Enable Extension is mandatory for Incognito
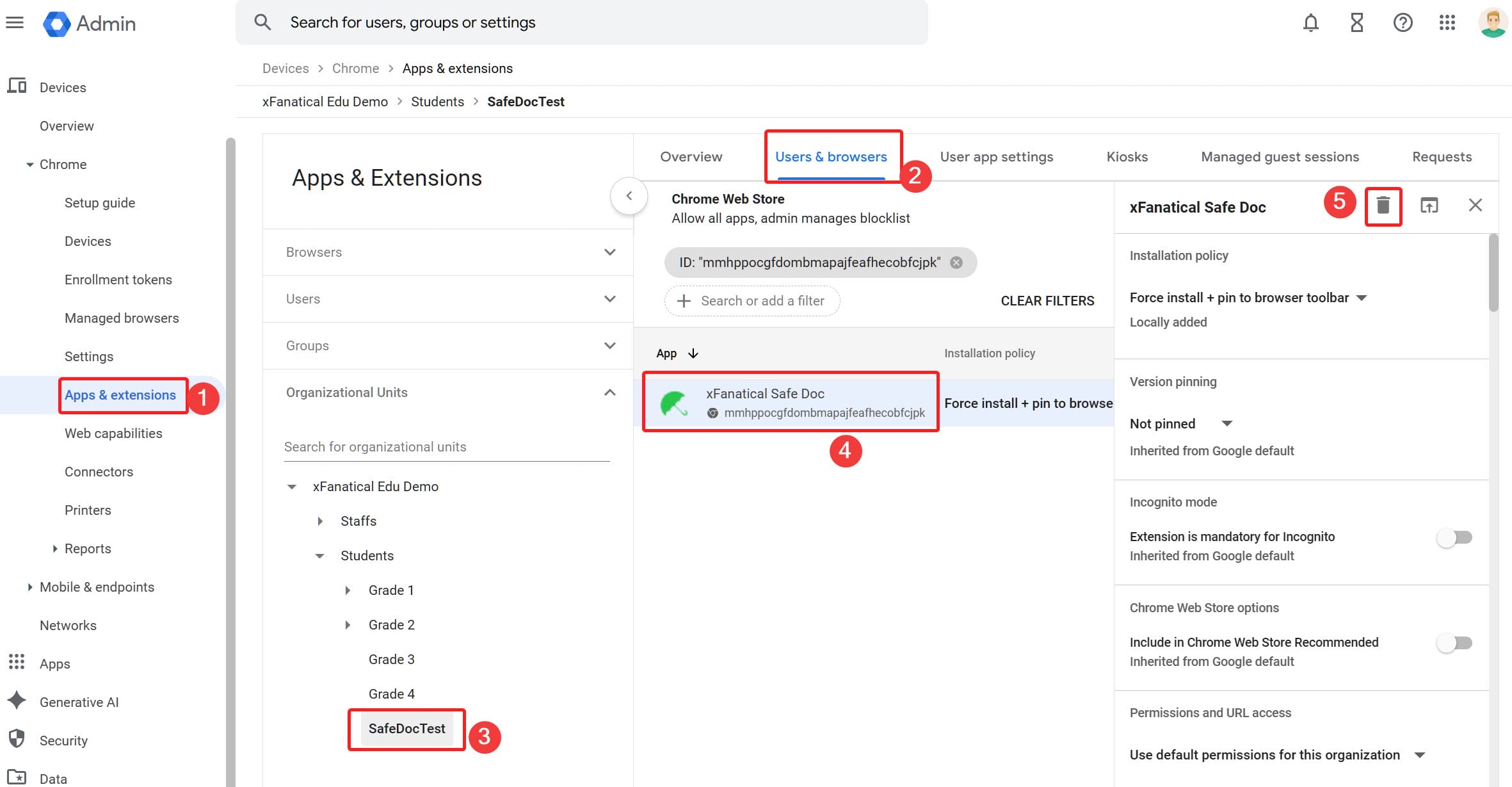This screenshot has height=787, width=1512. pos(1453,538)
